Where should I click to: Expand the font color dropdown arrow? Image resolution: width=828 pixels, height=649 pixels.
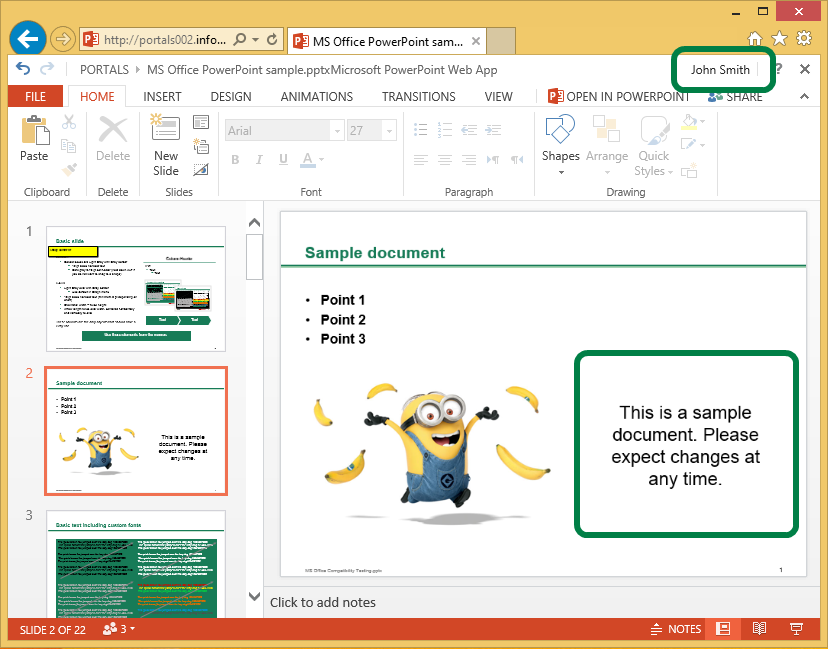point(321,159)
